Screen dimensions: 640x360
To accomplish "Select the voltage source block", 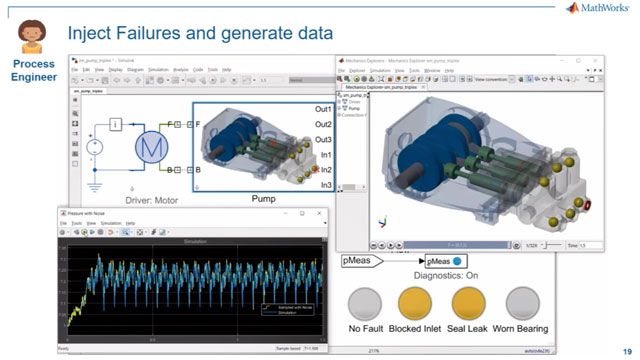I will 95,147.
